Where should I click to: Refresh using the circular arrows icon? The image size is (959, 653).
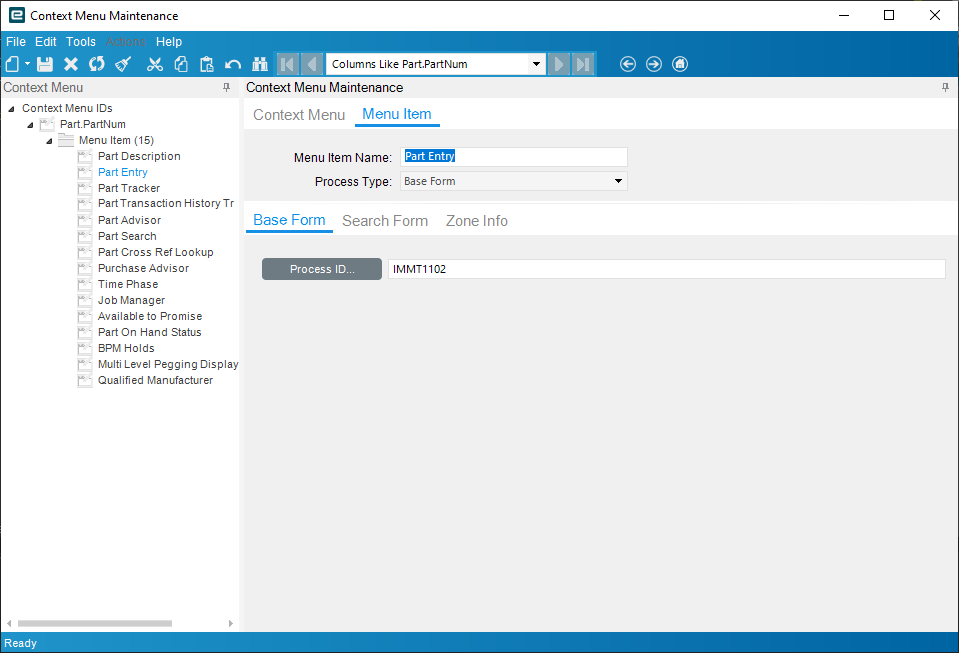pos(97,64)
